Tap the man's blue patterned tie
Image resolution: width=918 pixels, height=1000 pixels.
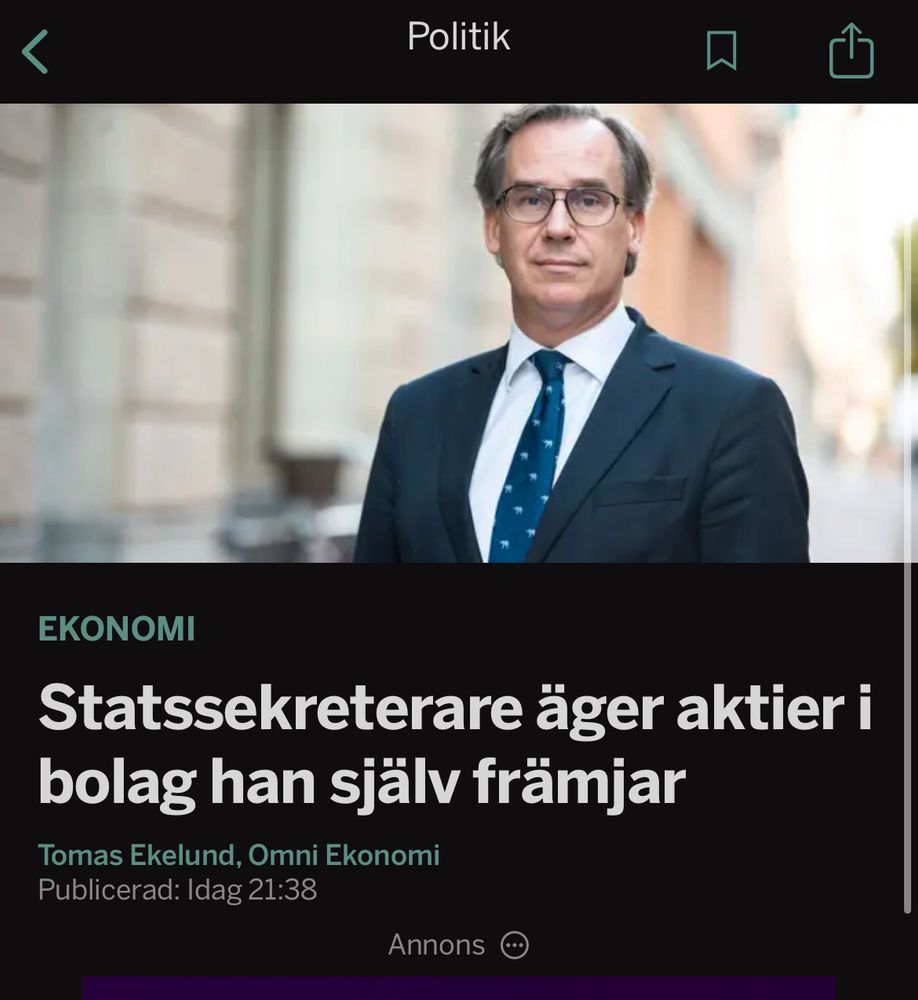(531, 453)
